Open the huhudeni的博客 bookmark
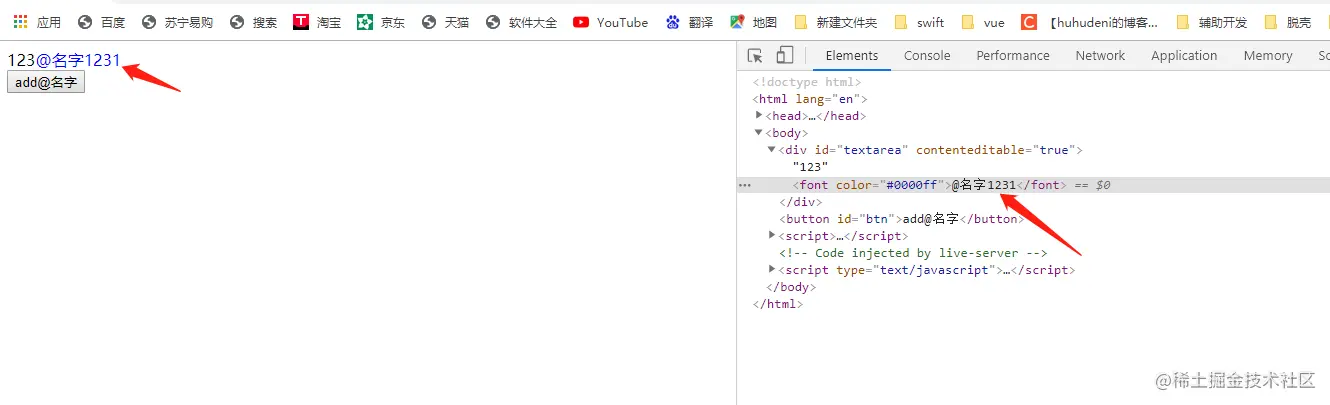This screenshot has height=405, width=1330. point(1090,22)
